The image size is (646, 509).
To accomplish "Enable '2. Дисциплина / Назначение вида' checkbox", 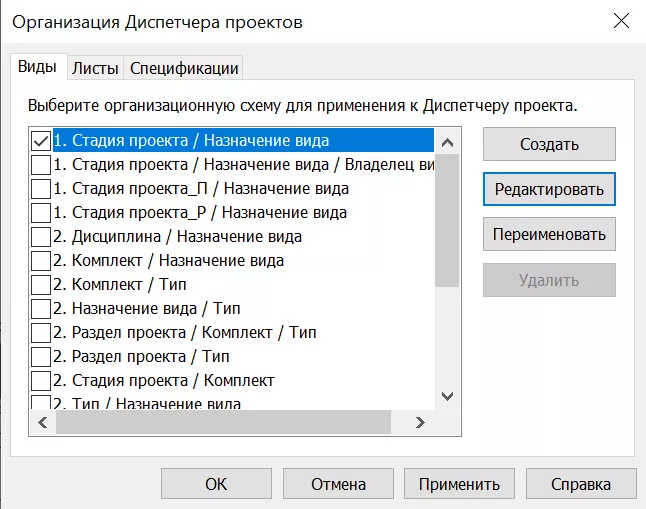I will (41, 237).
